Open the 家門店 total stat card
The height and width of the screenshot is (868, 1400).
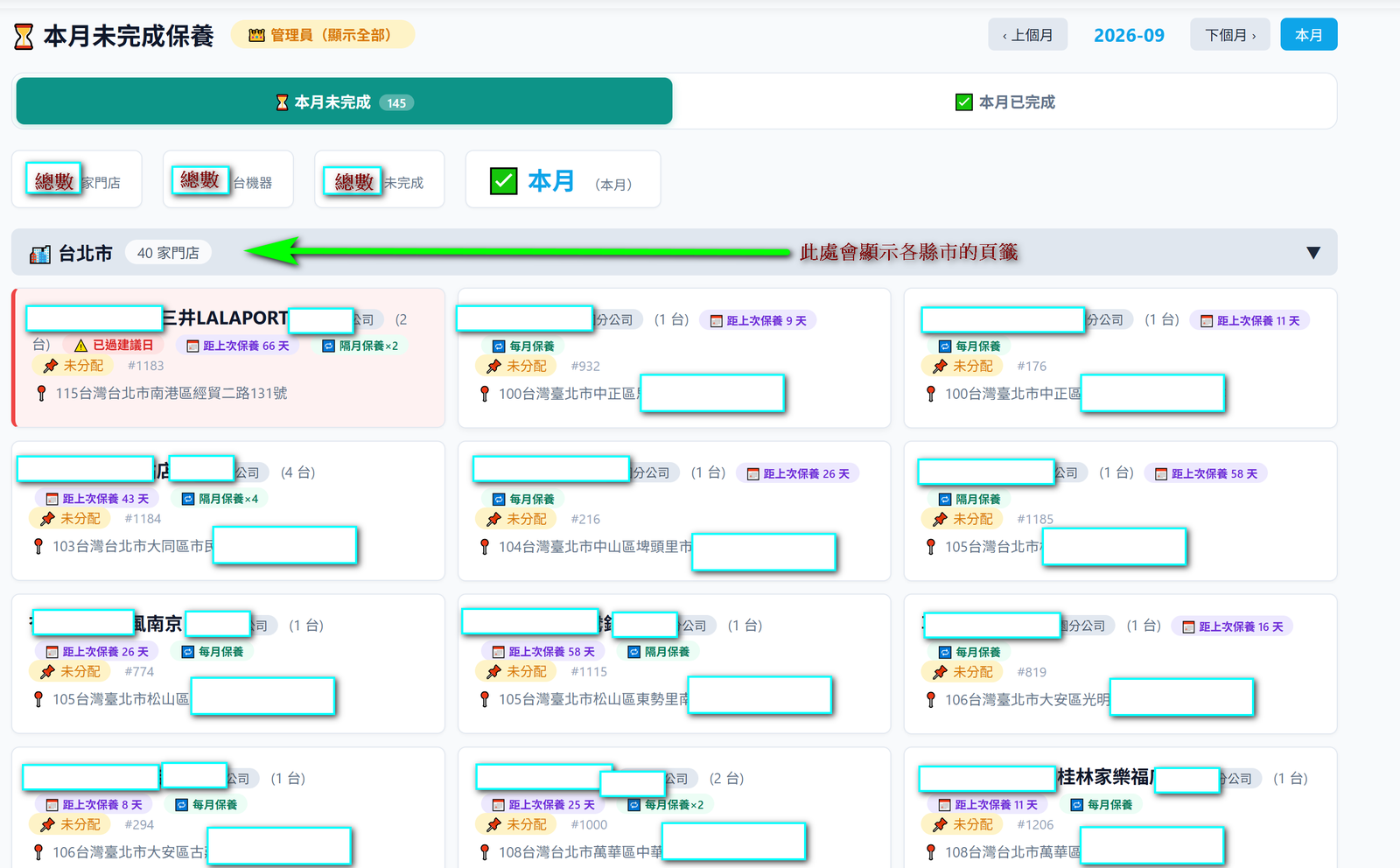(x=77, y=179)
